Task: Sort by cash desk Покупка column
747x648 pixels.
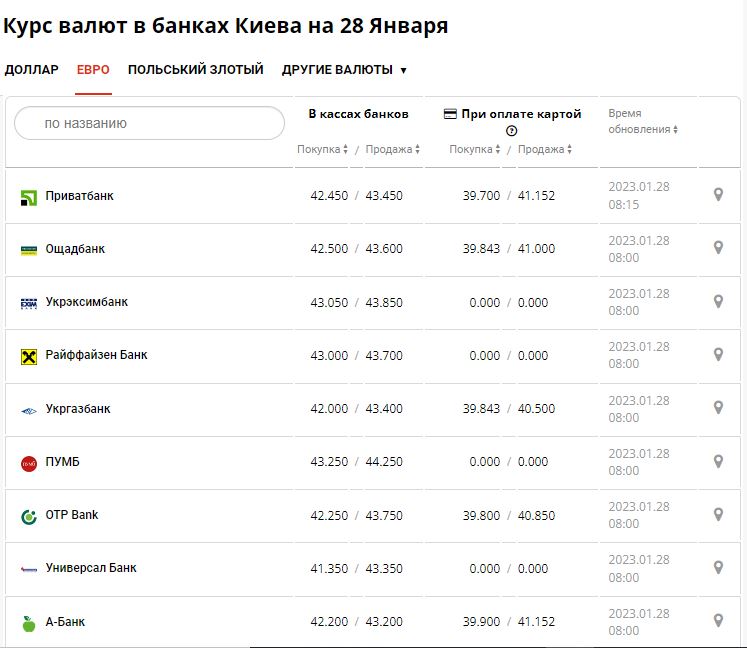Action: (322, 149)
